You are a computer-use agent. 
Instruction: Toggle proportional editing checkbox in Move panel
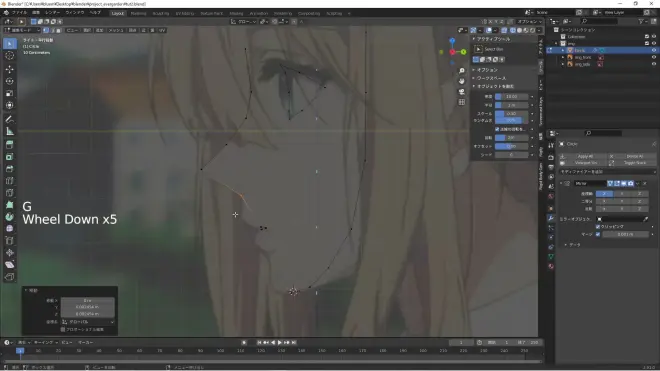63,329
